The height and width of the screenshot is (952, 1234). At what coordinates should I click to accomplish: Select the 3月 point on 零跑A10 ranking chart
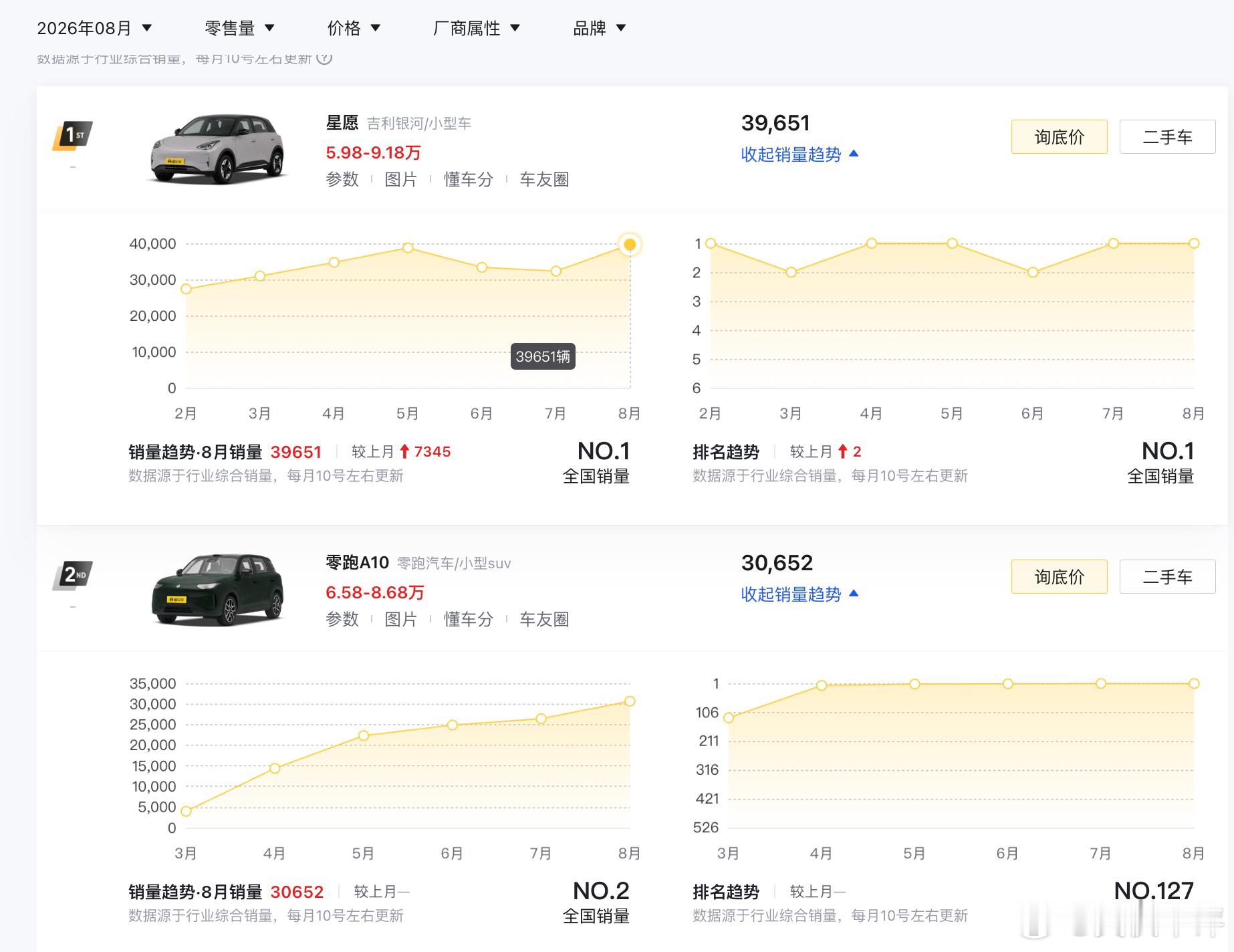[x=729, y=718]
